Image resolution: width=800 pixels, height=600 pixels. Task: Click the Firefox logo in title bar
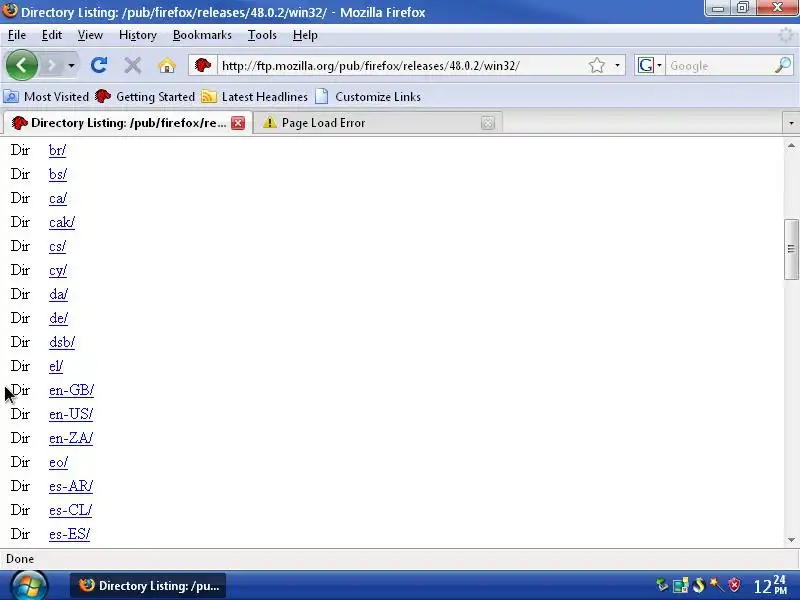pos(10,10)
